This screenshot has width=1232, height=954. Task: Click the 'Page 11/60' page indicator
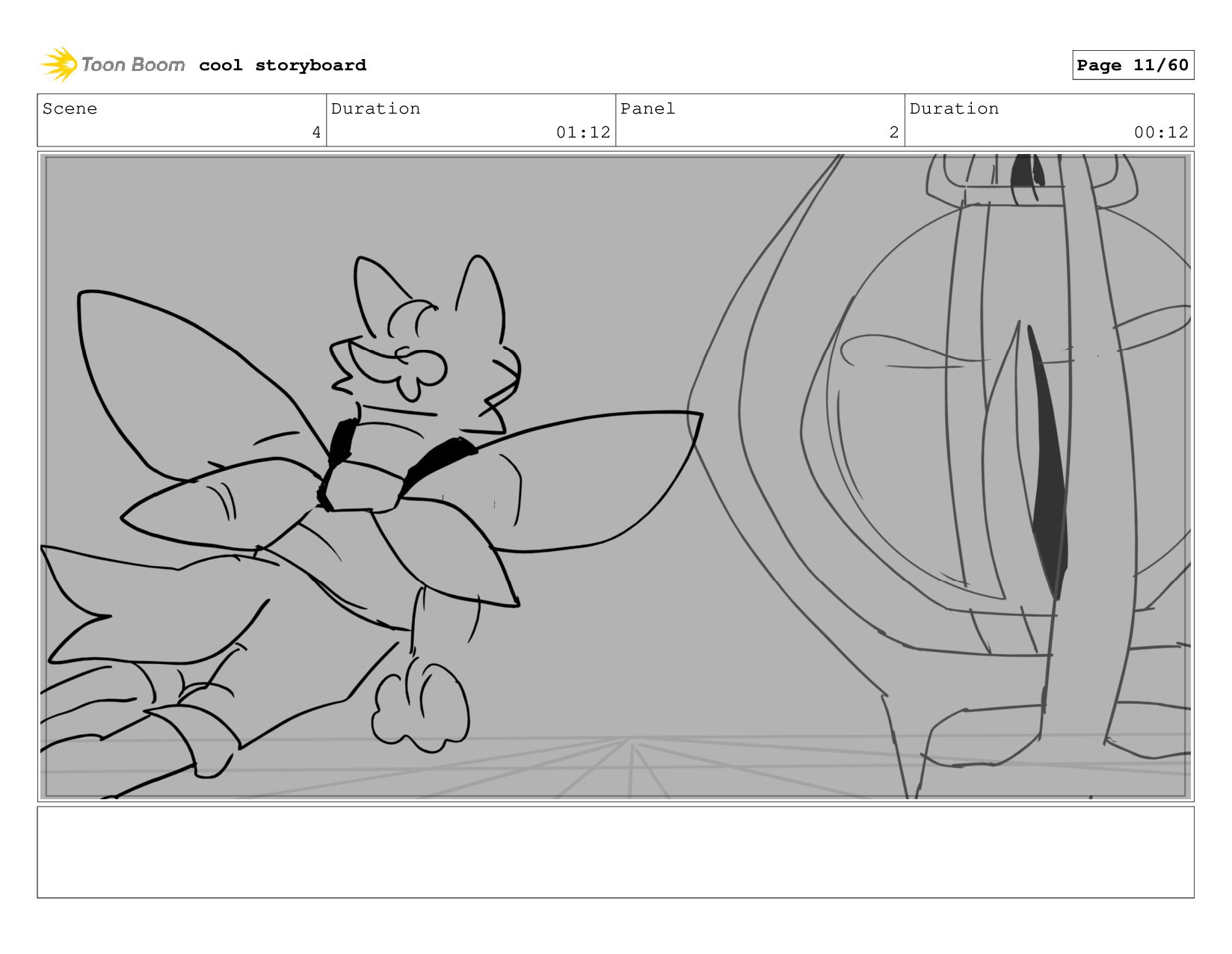pos(1133,65)
